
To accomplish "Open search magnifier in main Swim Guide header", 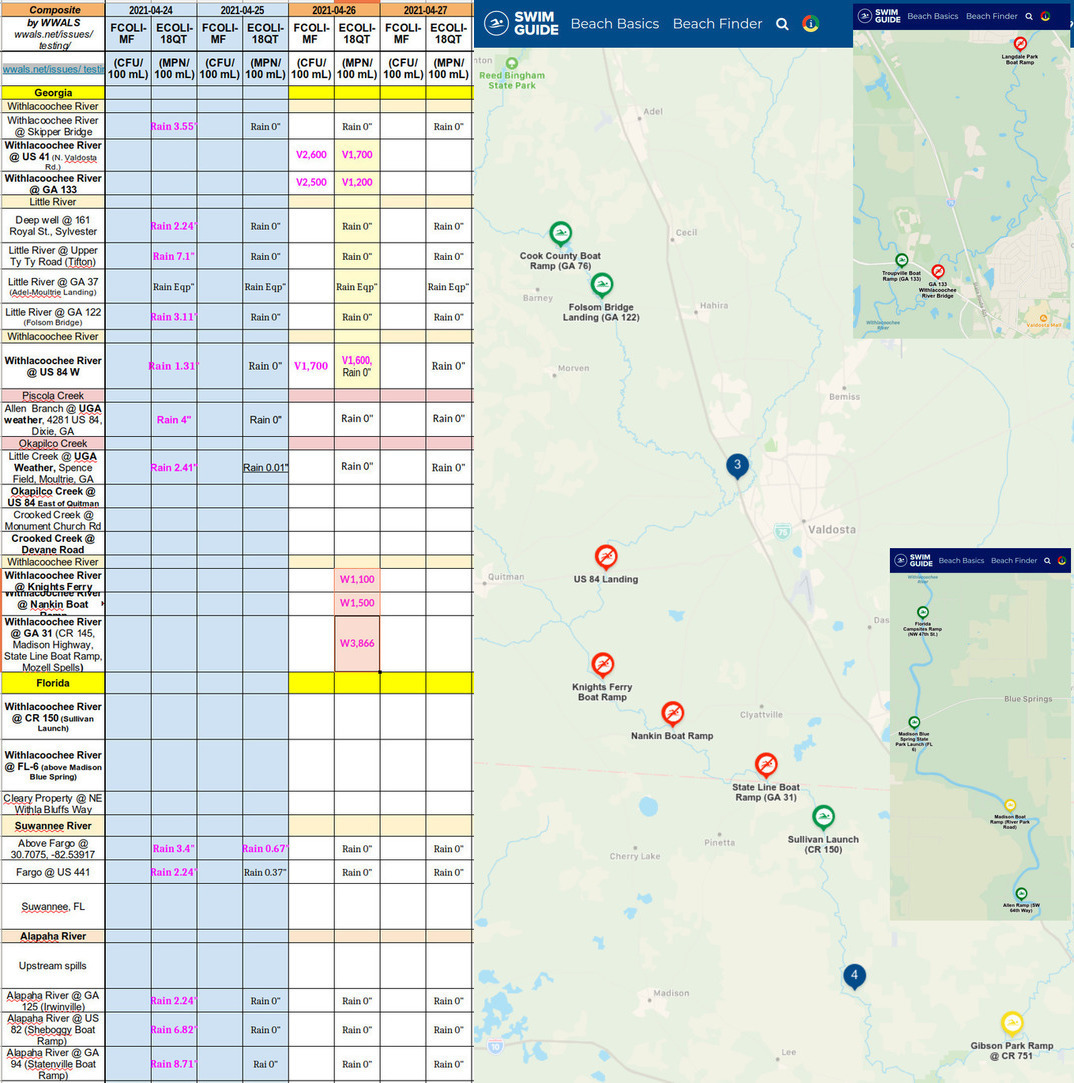I will (x=782, y=24).
